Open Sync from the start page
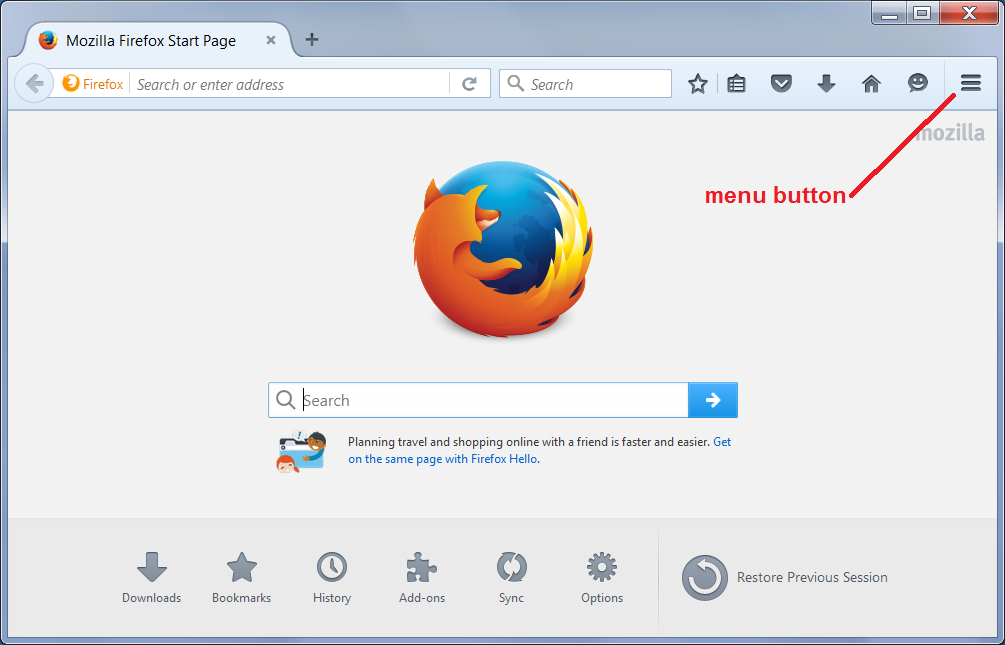 pos(511,578)
